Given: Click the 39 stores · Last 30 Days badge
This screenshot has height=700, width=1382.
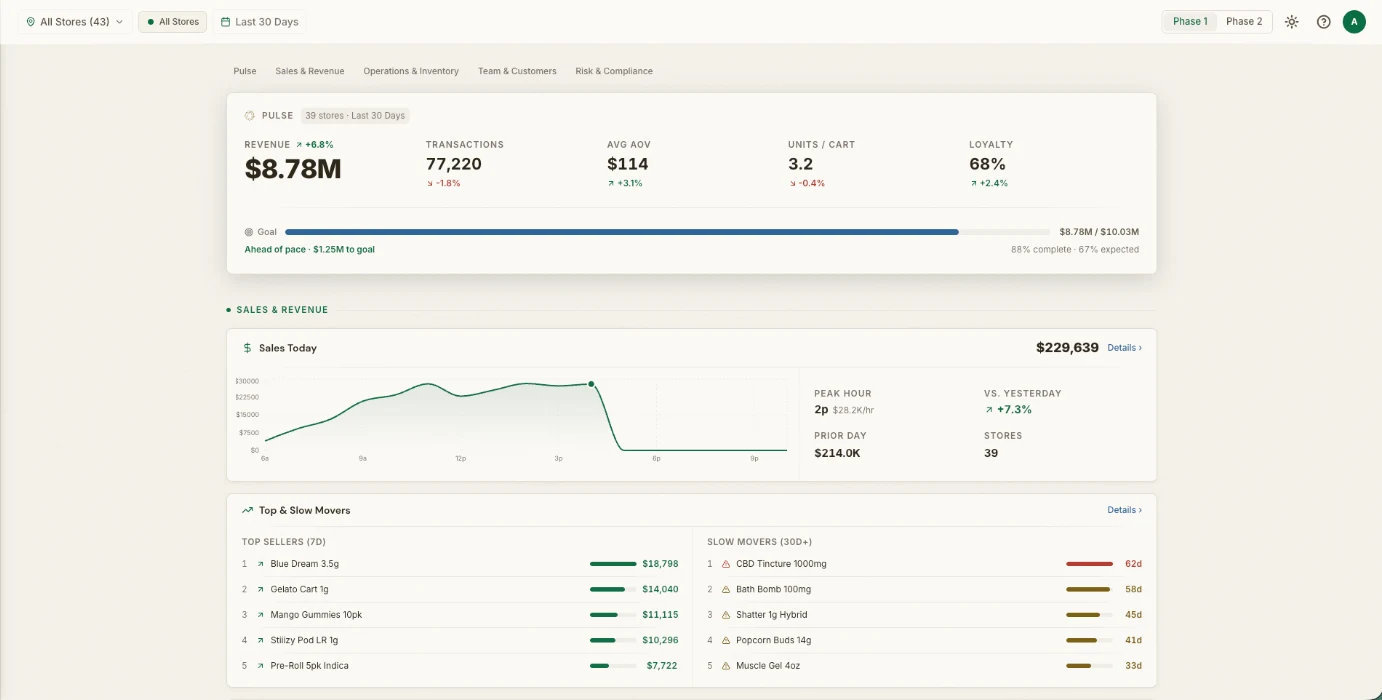Looking at the screenshot, I should tap(355, 116).
